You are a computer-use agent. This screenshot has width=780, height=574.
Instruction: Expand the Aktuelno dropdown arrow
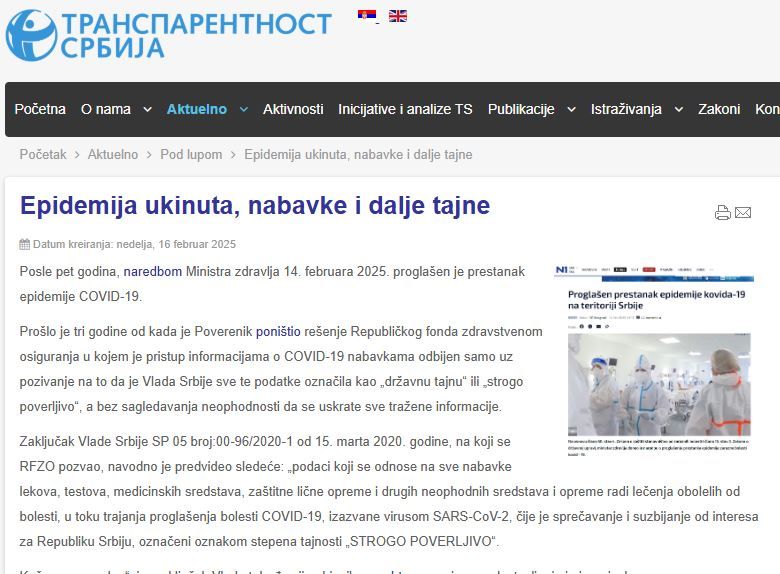pyautogui.click(x=244, y=109)
